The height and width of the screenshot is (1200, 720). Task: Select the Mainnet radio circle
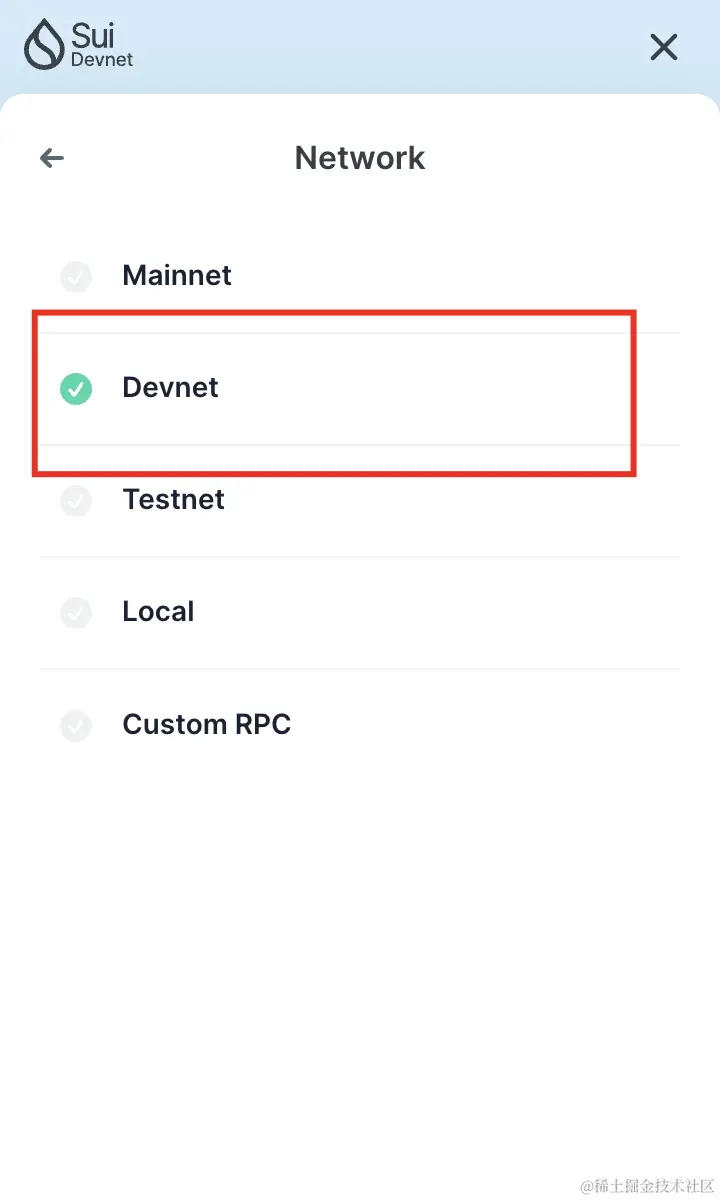pos(76,276)
